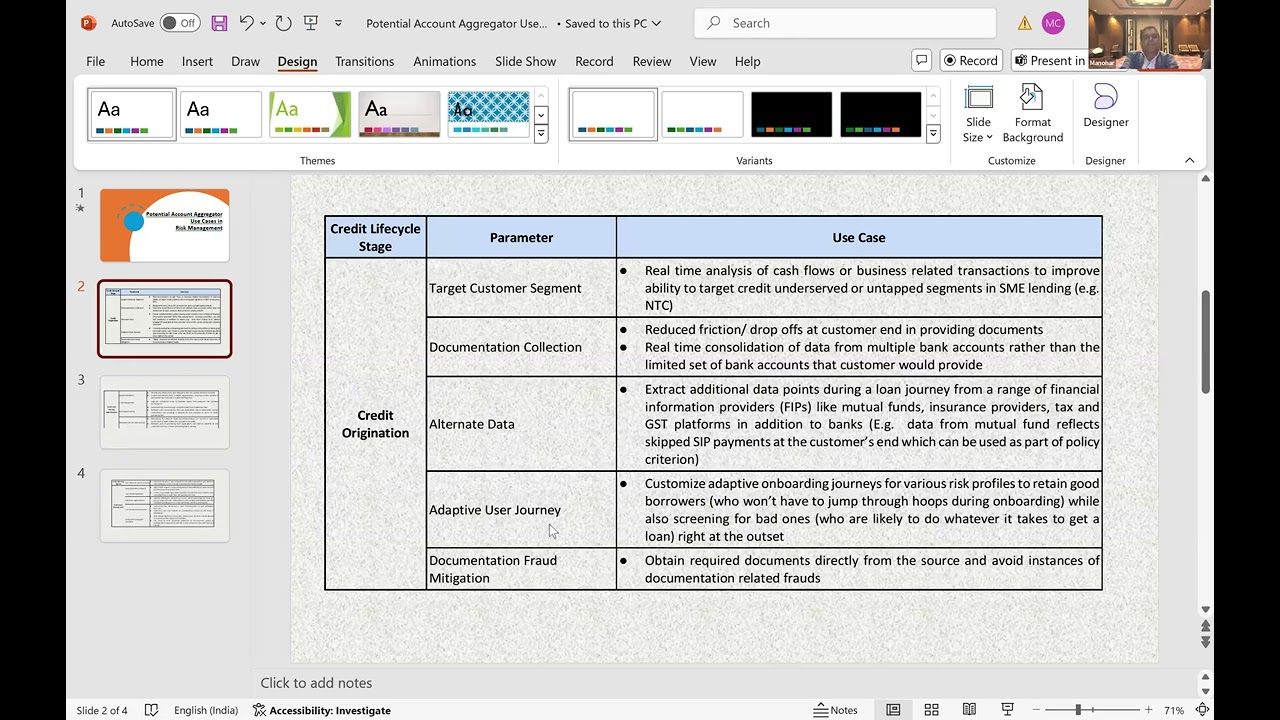
Task: Toggle the AutoSave switch
Action: click(179, 23)
